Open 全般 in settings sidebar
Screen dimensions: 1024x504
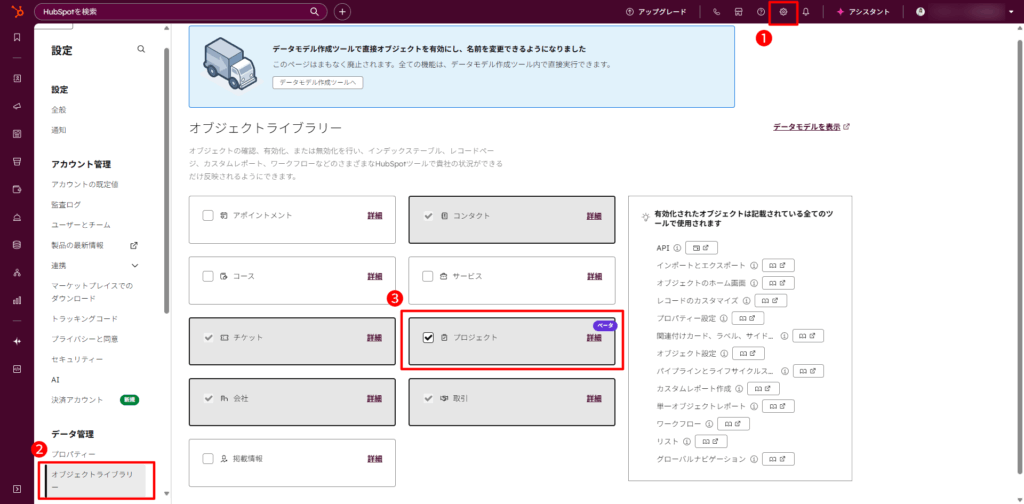[59, 110]
